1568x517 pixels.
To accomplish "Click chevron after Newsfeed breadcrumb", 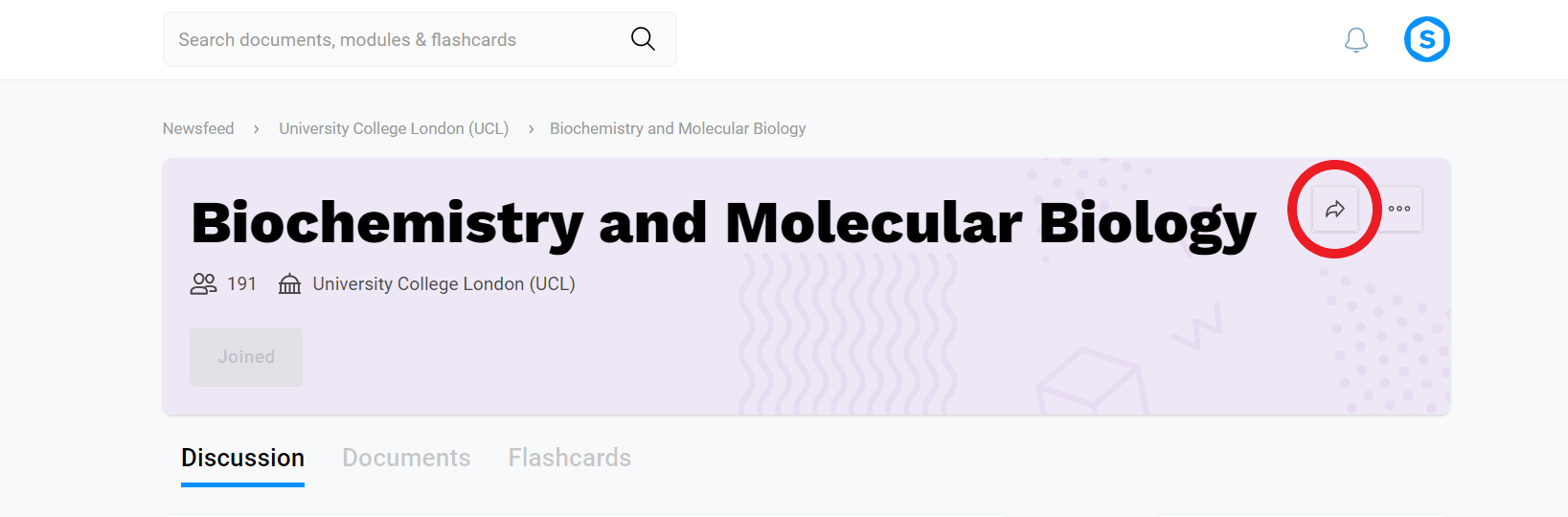I will coord(257,129).
